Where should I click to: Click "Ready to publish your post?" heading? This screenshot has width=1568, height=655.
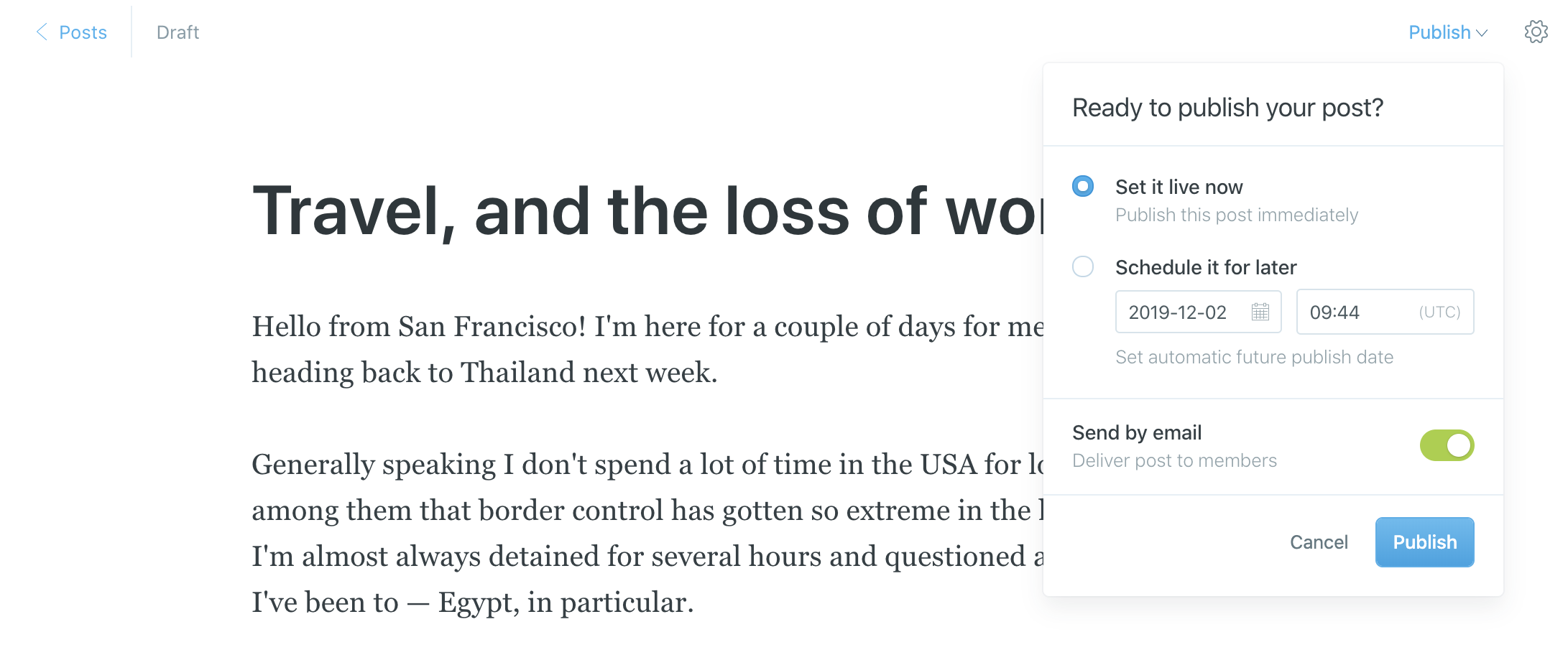click(1227, 108)
